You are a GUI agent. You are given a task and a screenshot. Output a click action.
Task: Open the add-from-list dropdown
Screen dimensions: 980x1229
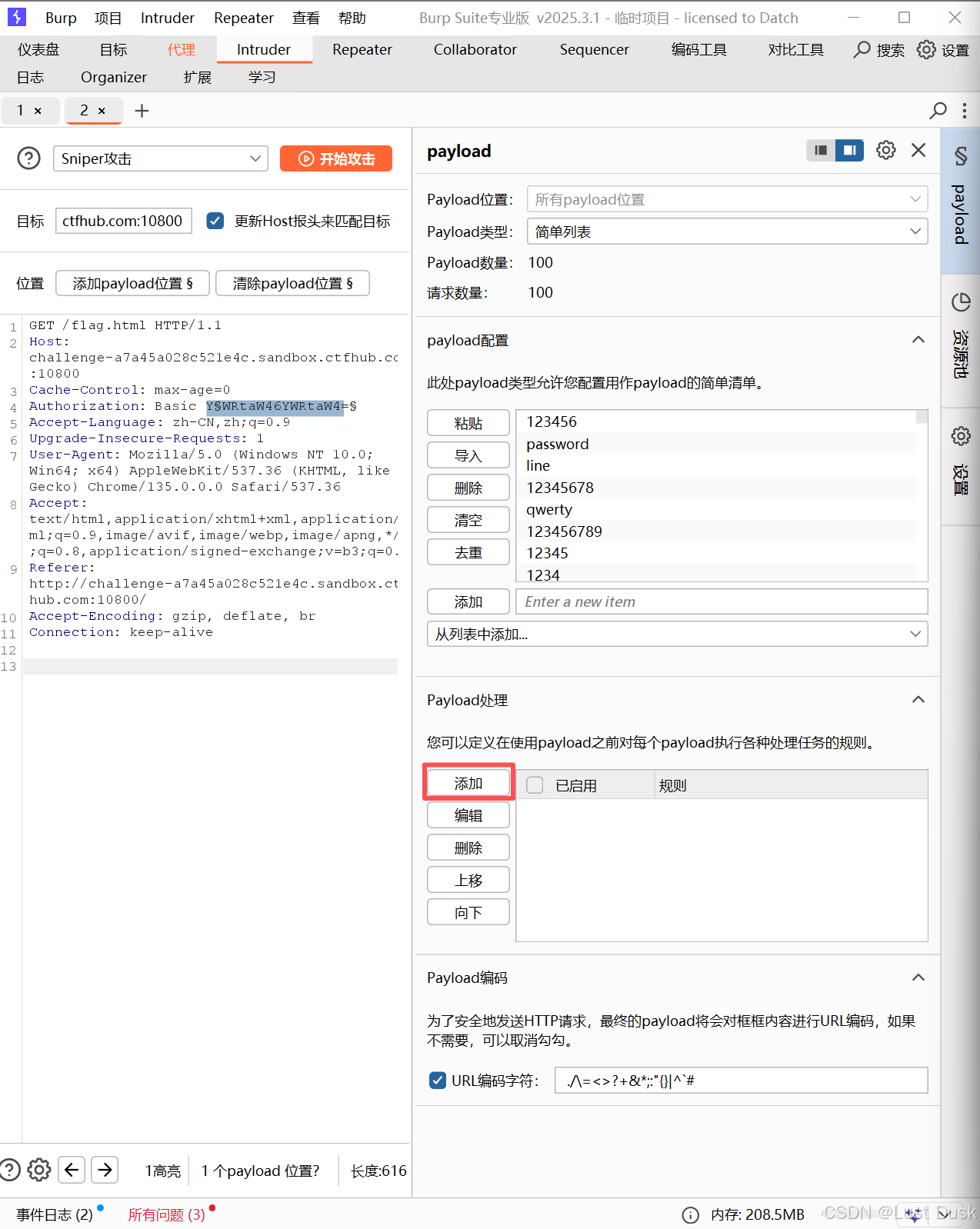[677, 634]
